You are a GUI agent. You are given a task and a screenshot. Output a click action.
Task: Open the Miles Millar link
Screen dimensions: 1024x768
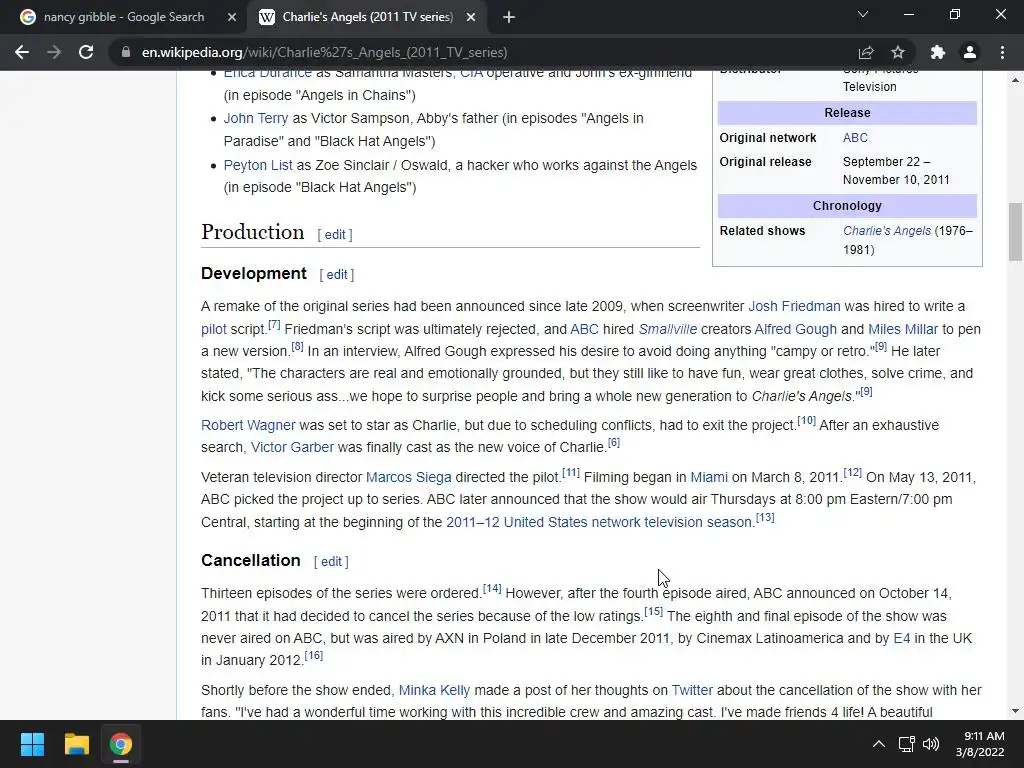click(x=903, y=329)
